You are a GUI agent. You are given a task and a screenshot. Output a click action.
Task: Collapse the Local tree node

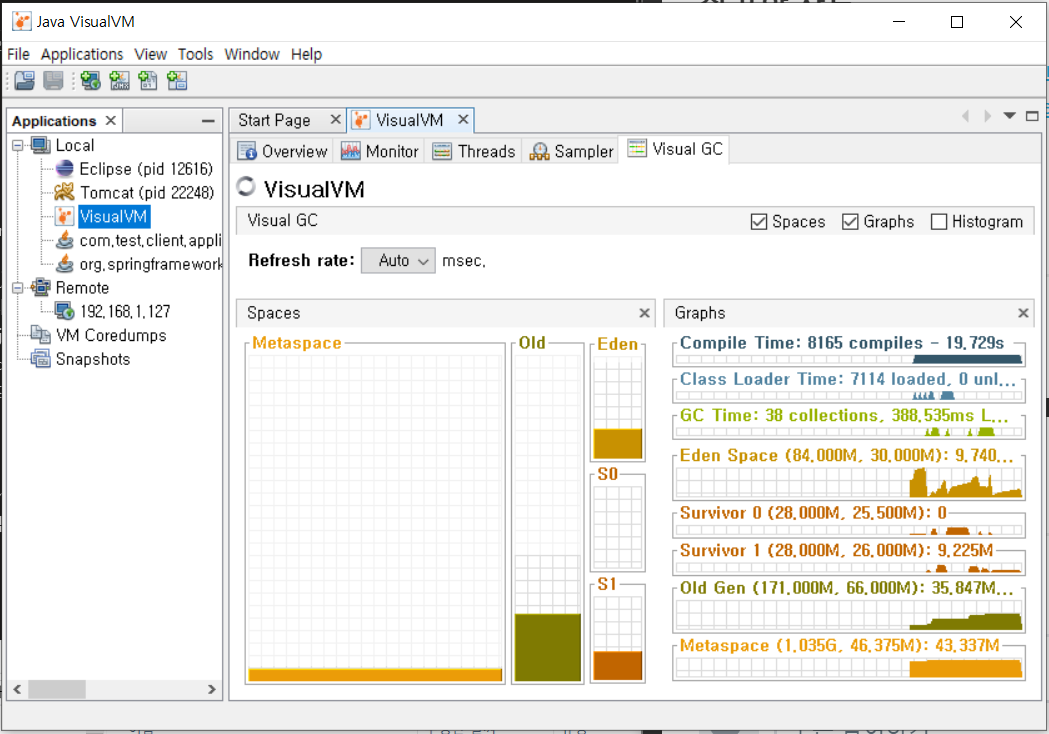(17, 145)
